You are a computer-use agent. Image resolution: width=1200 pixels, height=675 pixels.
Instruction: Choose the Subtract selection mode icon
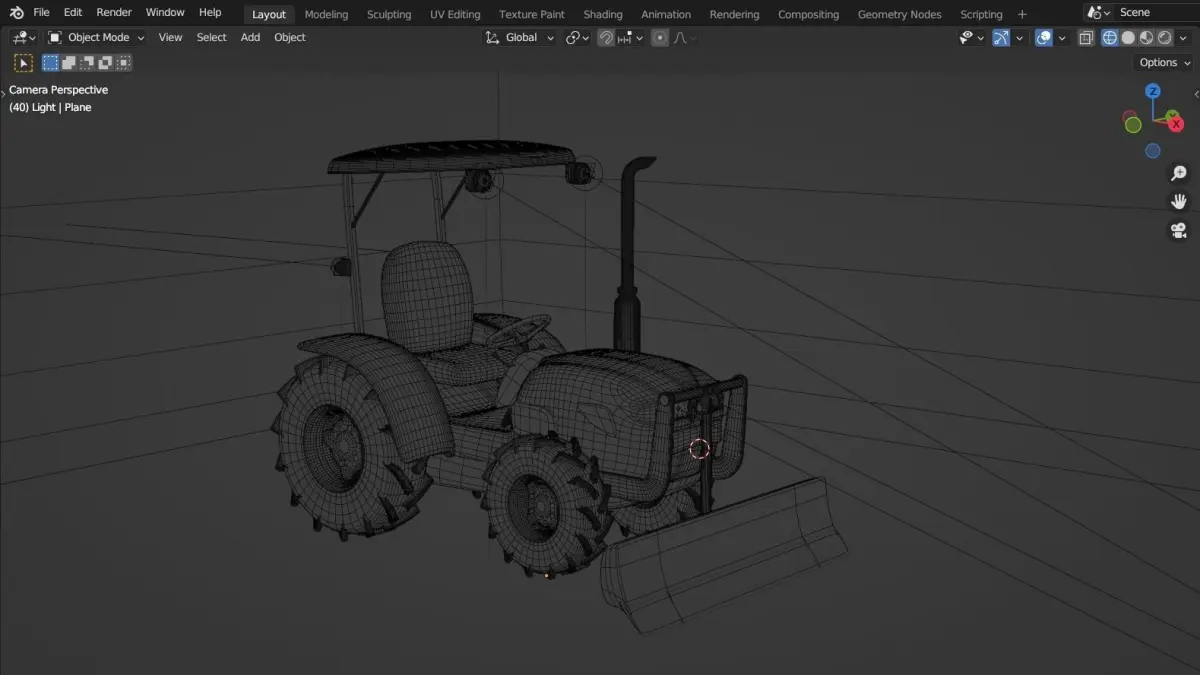pyautogui.click(x=87, y=62)
